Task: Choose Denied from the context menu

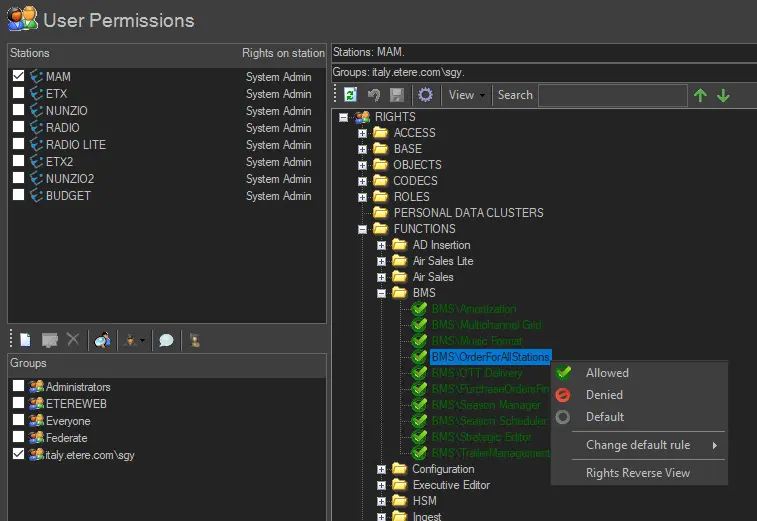Action: pos(604,395)
